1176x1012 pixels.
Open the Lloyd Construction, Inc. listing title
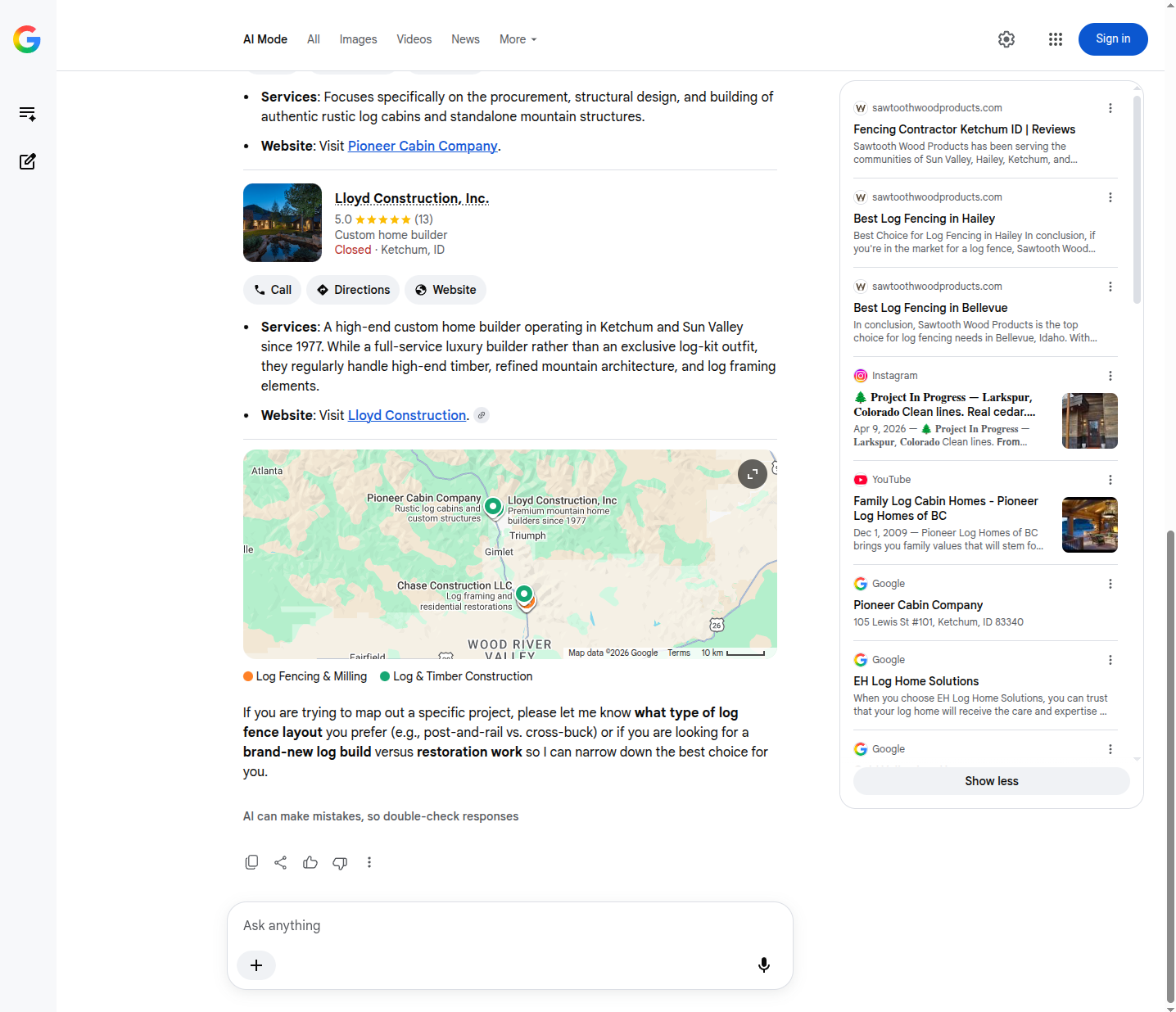412,198
